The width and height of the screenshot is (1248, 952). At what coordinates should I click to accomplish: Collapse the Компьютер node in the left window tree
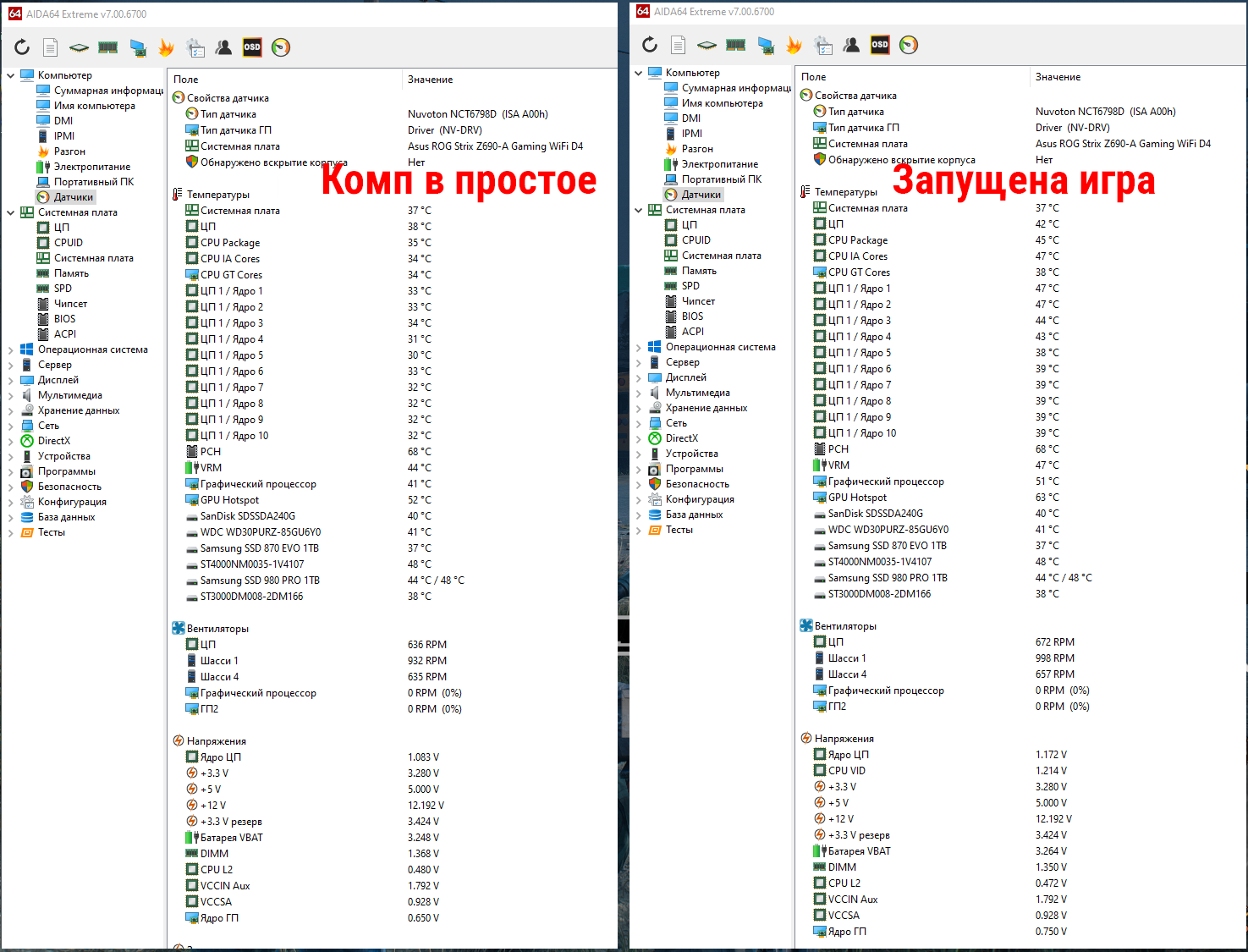point(10,75)
